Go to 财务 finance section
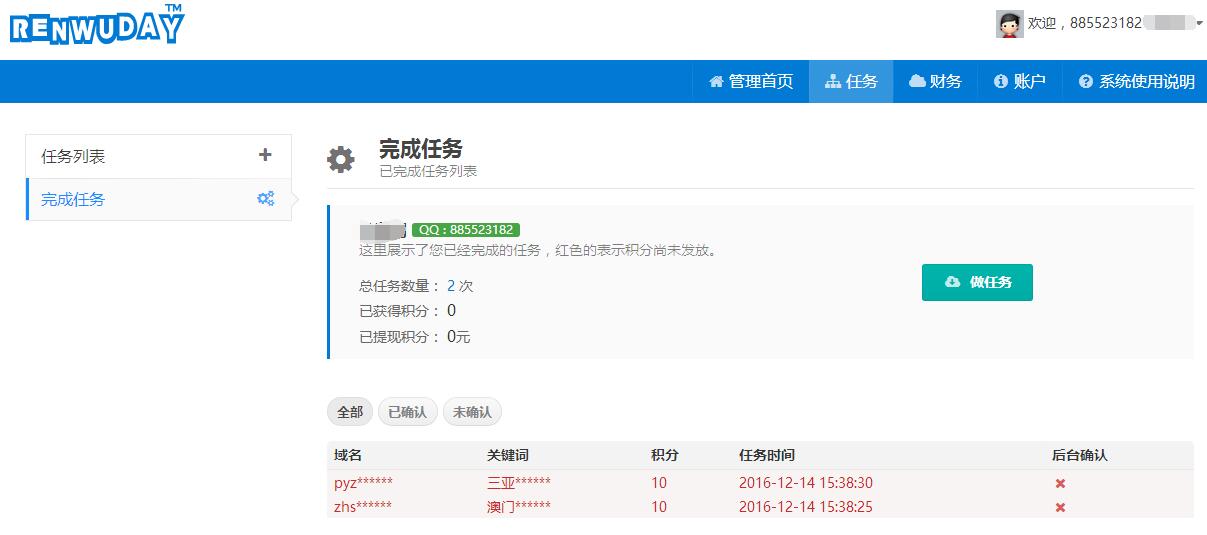The height and width of the screenshot is (535, 1207). [935, 82]
